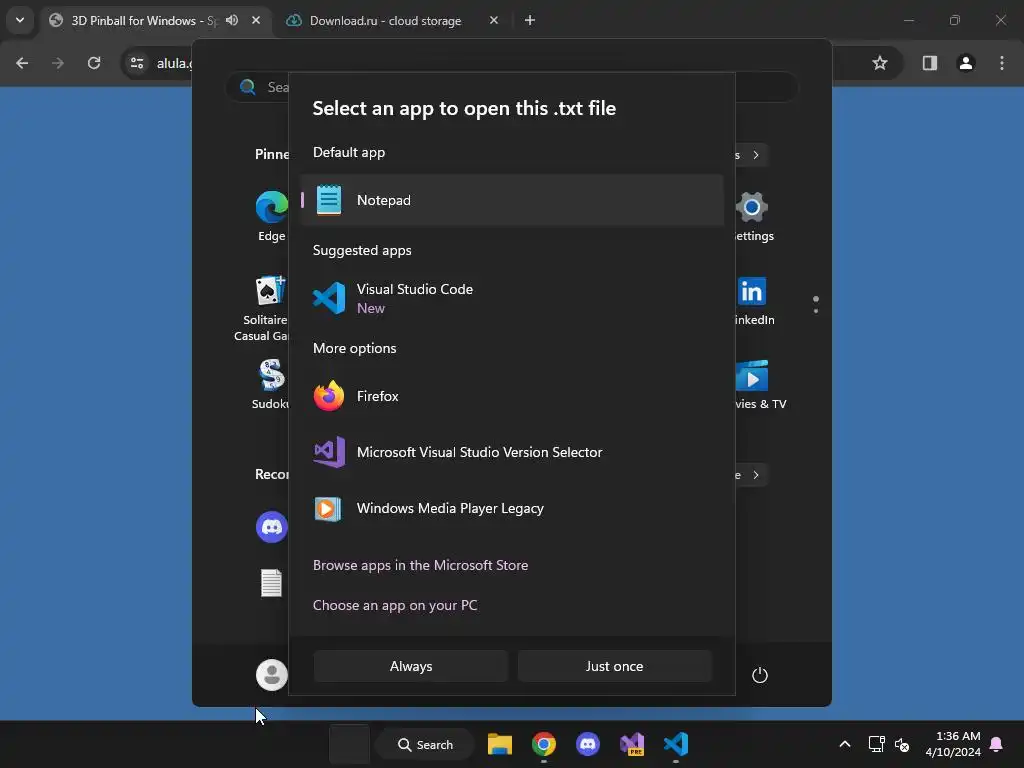This screenshot has height=768, width=1024.
Task: Pick Firefox to open the .txt file
Action: (x=512, y=396)
